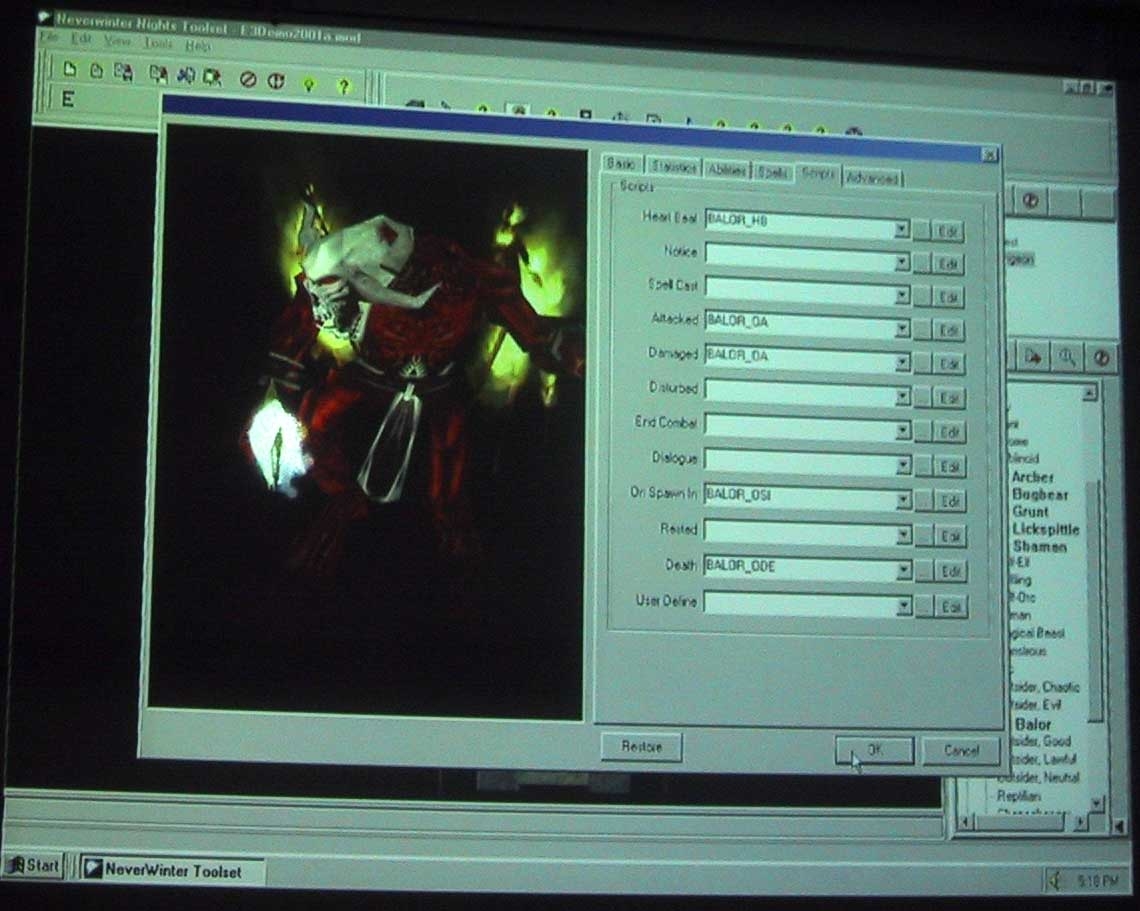Click the green lightbulb toolbar icon
1140x911 pixels.
[308, 84]
